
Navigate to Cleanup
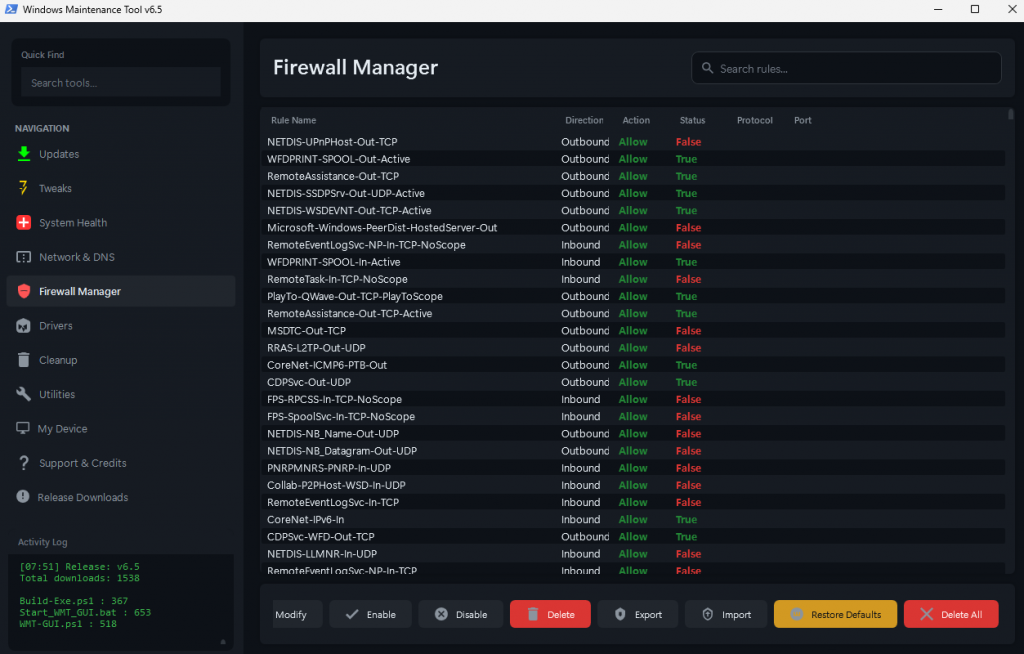(121, 359)
